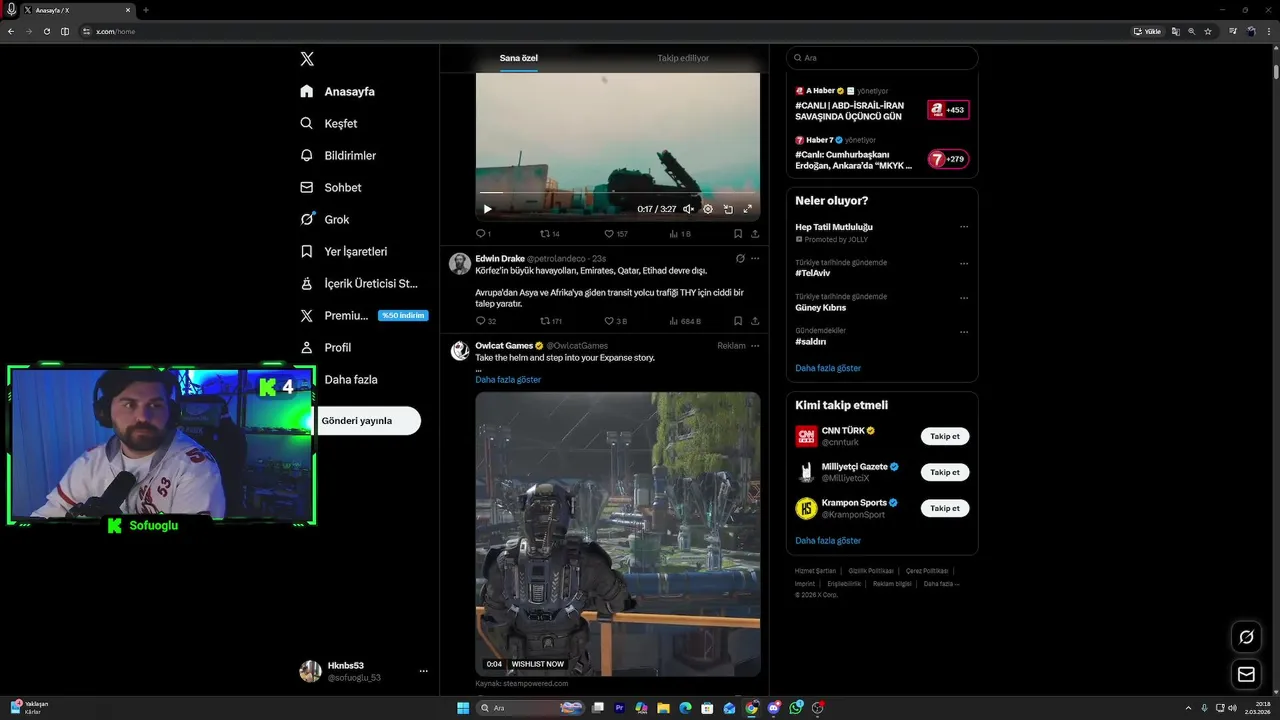Image resolution: width=1280 pixels, height=720 pixels.
Task: Reply to Edwin Drake post with 32 comments
Action: click(x=486, y=321)
